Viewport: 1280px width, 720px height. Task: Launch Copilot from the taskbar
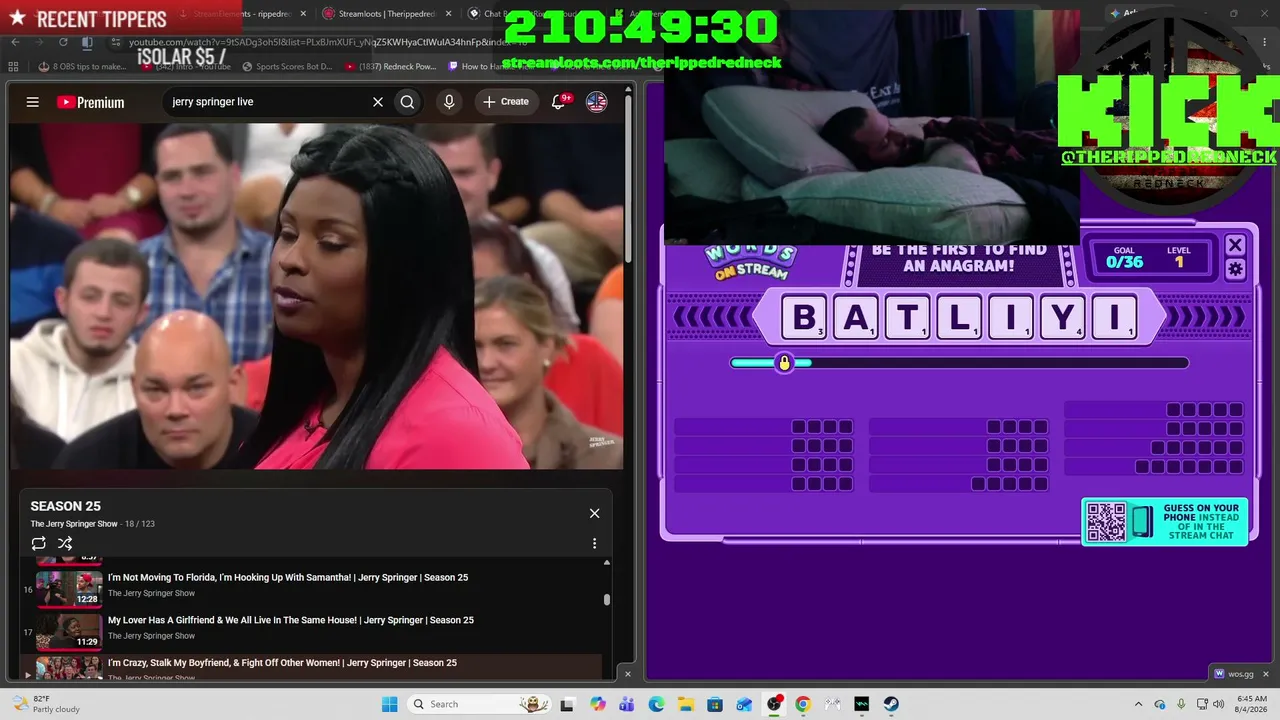coord(598,704)
